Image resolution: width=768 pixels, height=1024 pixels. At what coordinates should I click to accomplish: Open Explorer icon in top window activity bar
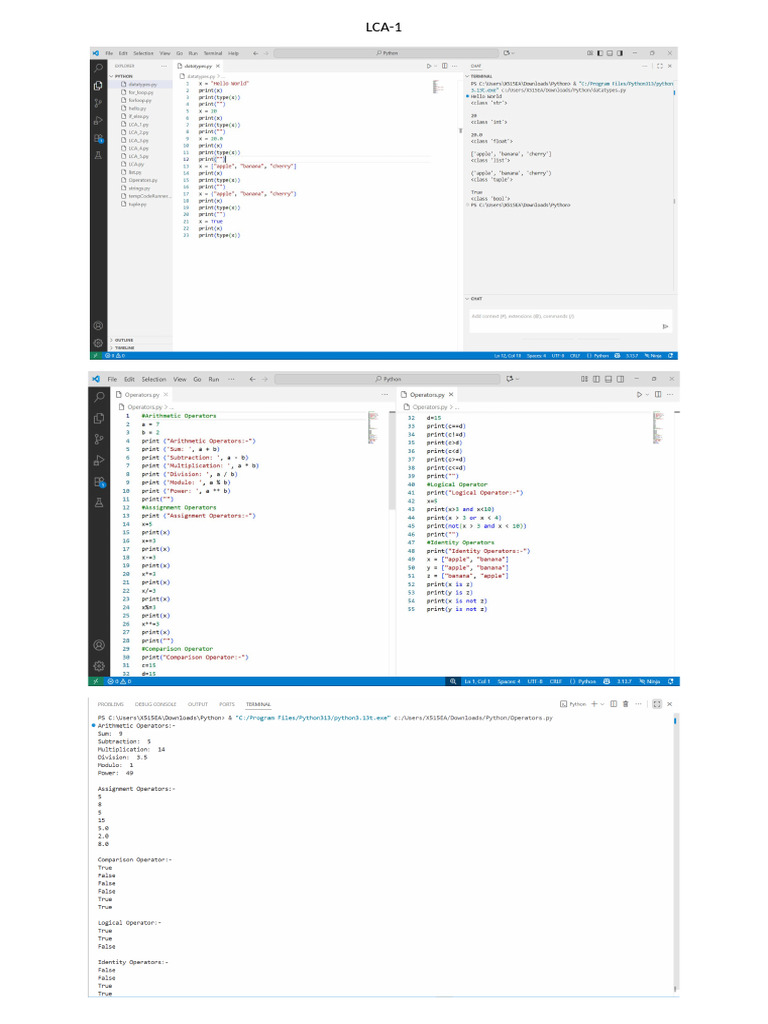click(x=99, y=86)
